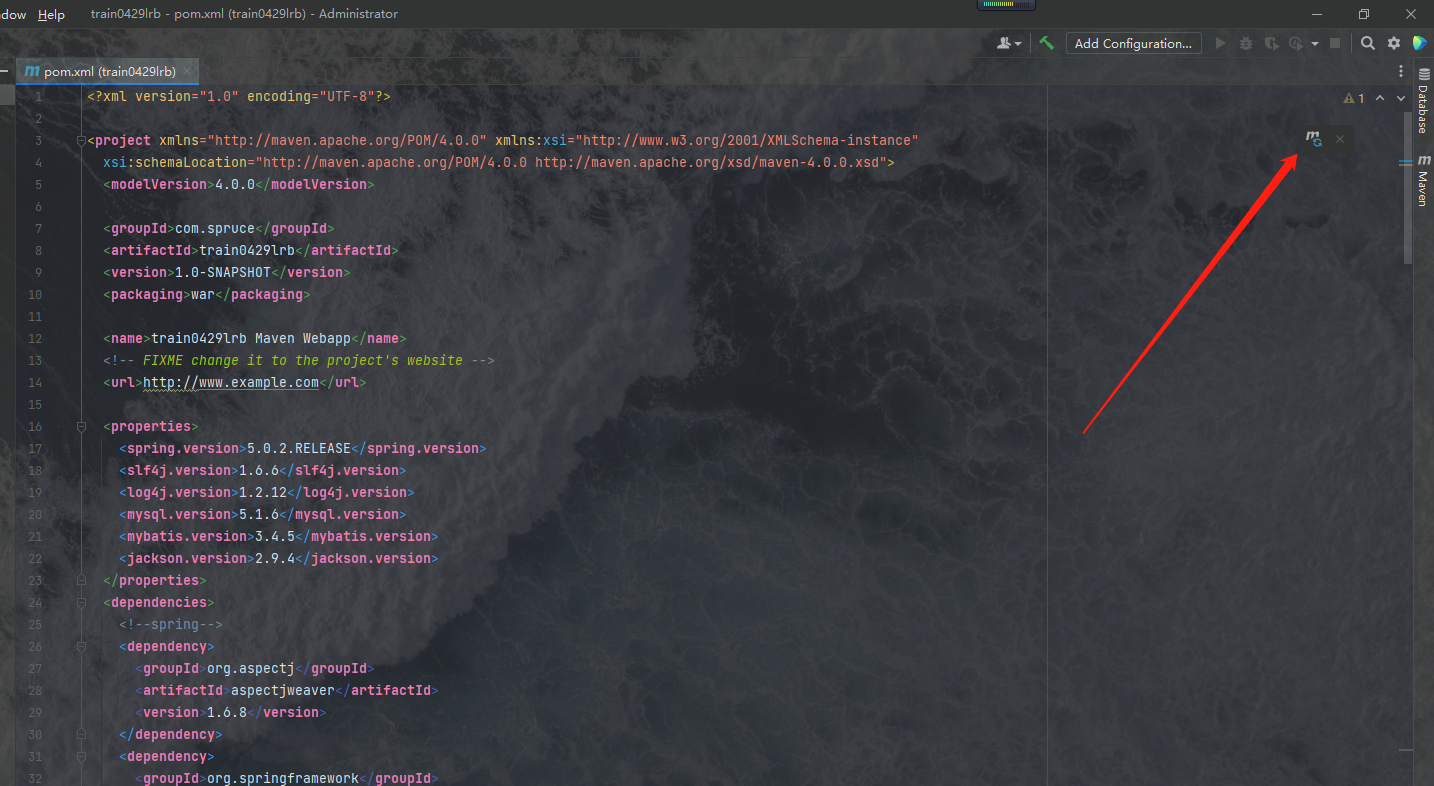Collapse the project tag fold marker

click(x=83, y=140)
